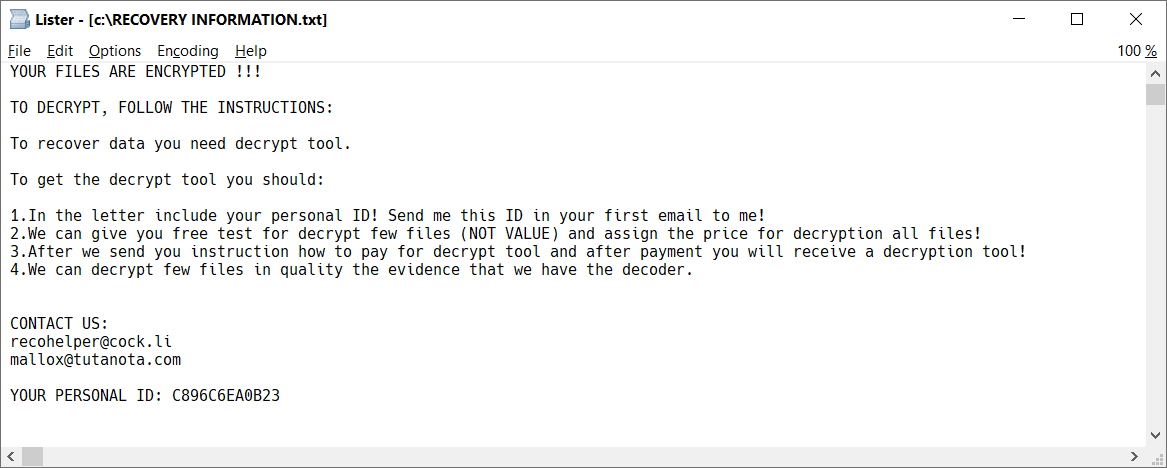Close the Lister window

click(1135, 19)
